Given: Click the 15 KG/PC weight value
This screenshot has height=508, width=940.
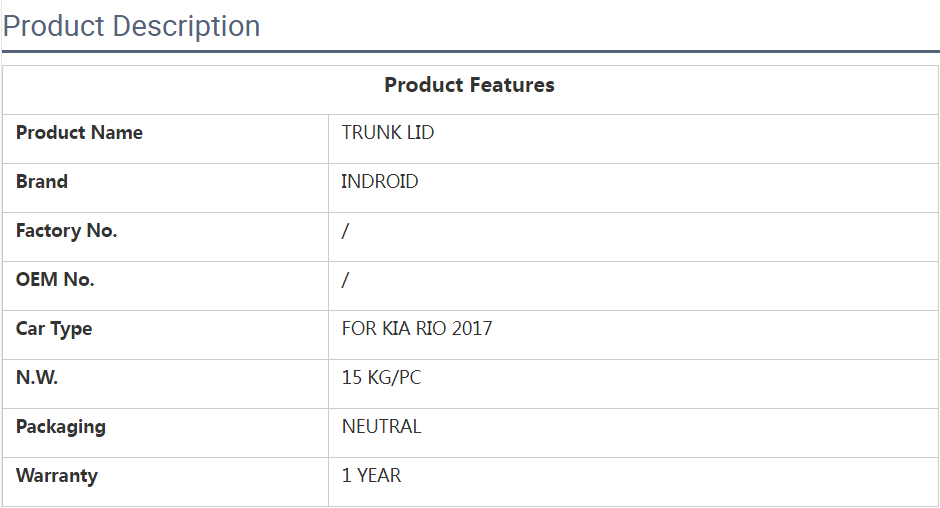Looking at the screenshot, I should click(382, 378).
